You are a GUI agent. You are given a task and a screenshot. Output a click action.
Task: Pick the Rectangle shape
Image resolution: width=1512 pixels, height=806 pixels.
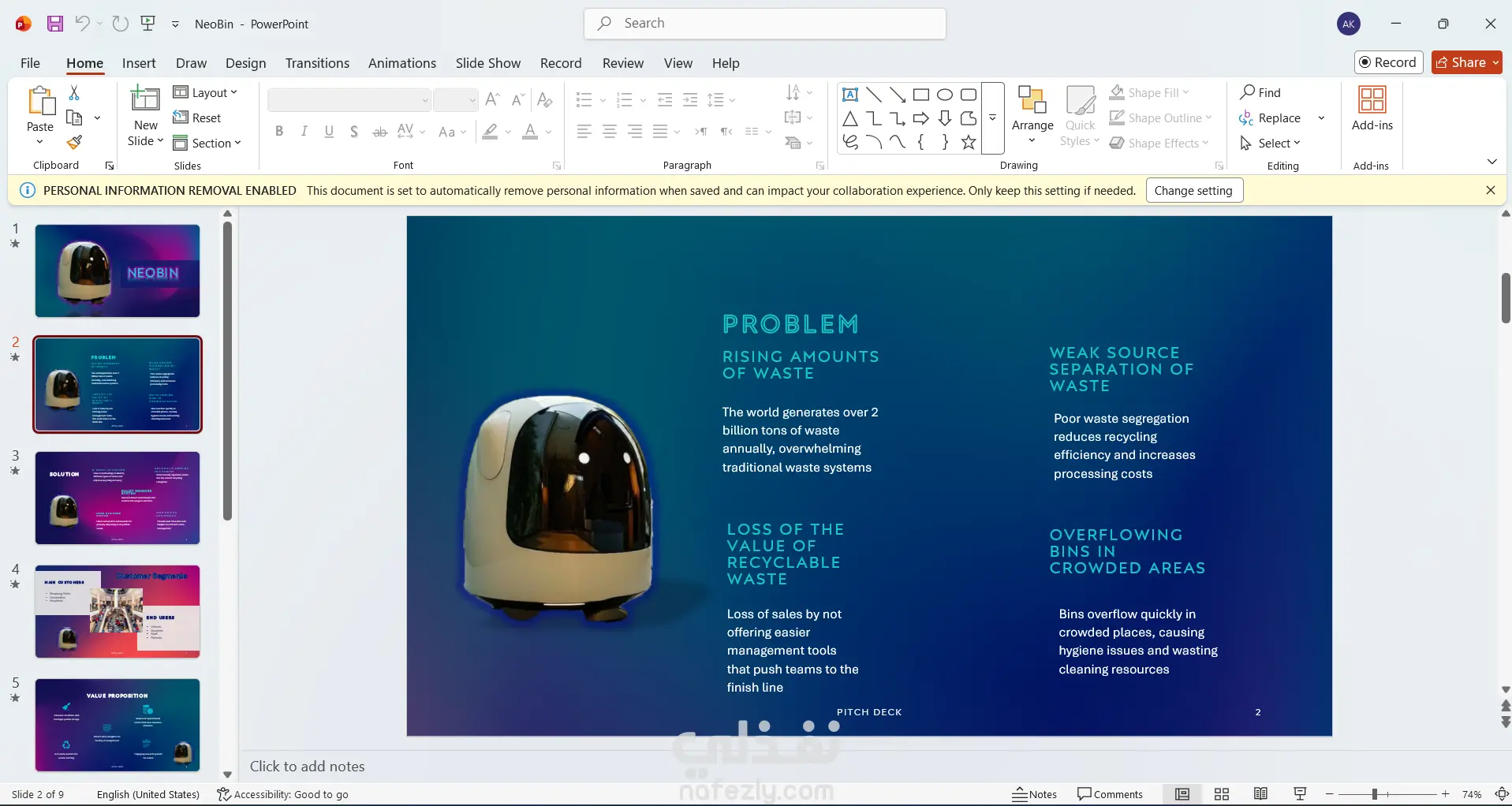[x=921, y=95]
